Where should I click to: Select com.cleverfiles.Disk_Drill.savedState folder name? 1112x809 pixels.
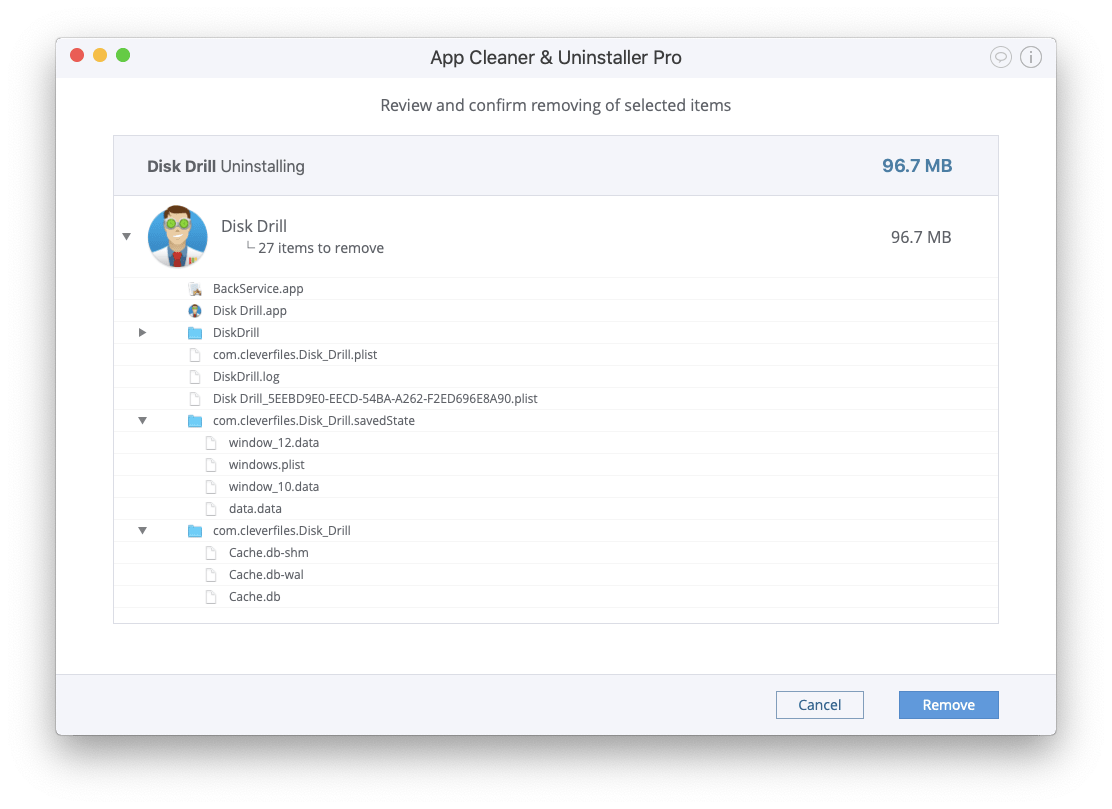(314, 420)
